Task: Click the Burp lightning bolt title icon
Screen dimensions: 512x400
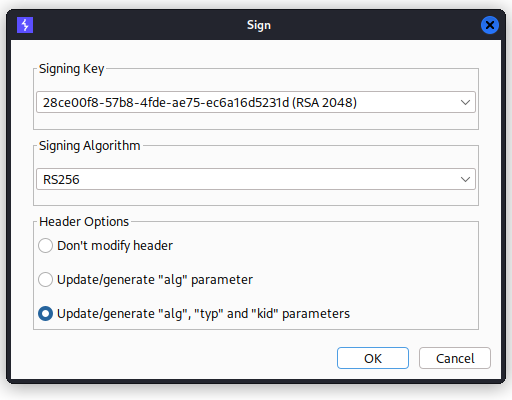Action: (25, 25)
